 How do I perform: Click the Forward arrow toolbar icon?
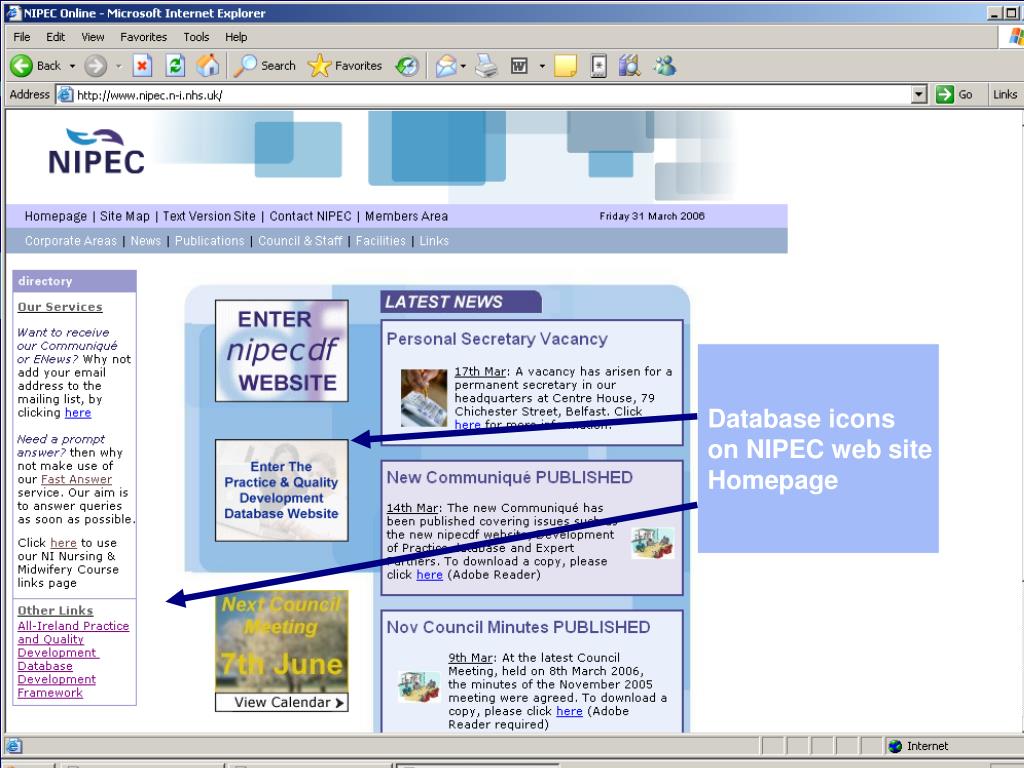[95, 65]
